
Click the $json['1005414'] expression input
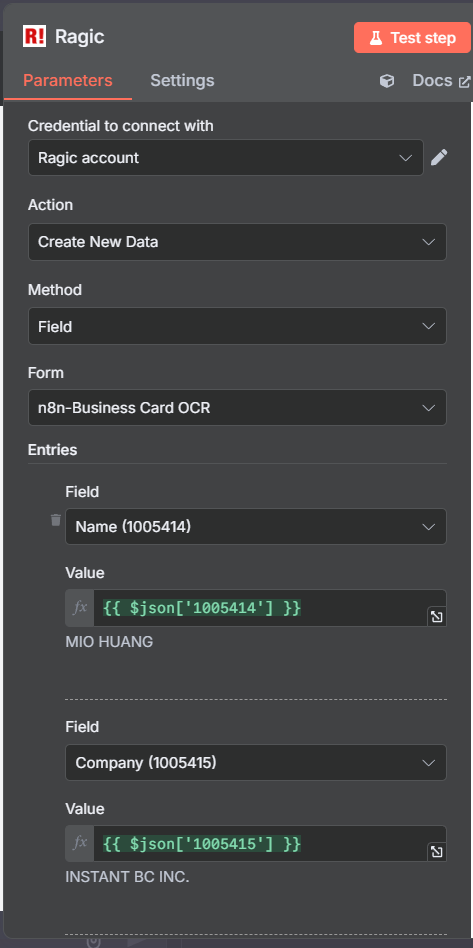coord(261,608)
